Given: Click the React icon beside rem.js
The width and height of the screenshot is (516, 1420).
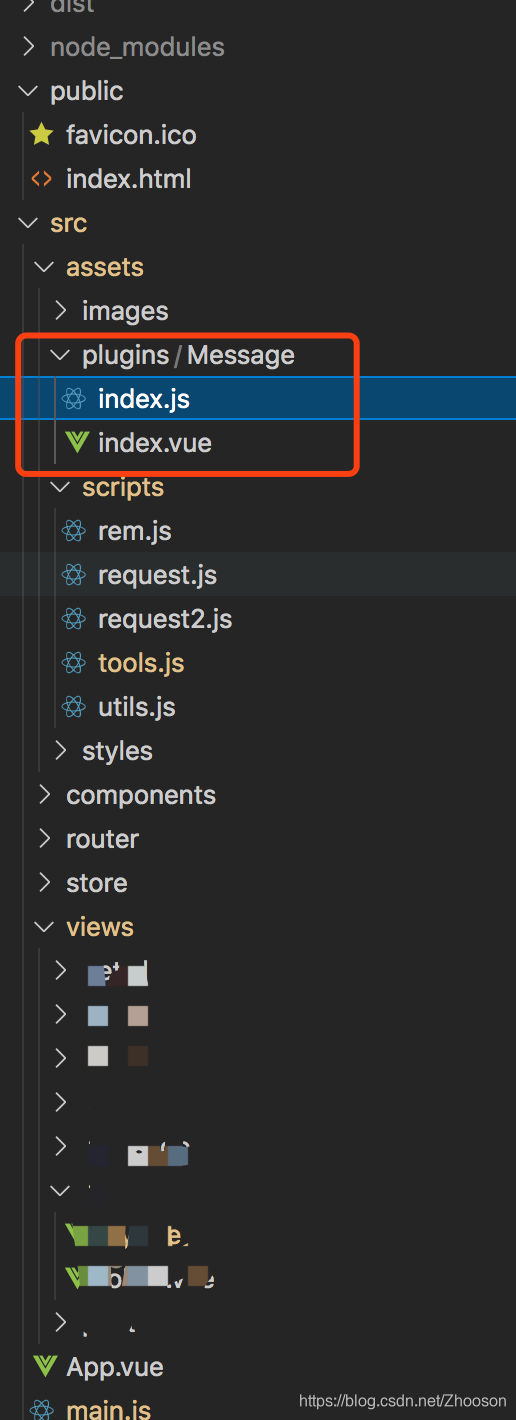Looking at the screenshot, I should [73, 531].
